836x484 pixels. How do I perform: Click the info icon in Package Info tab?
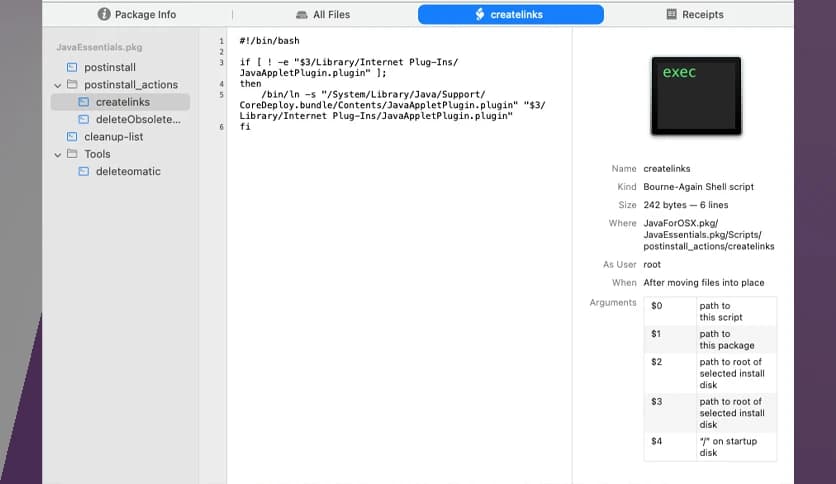(104, 14)
